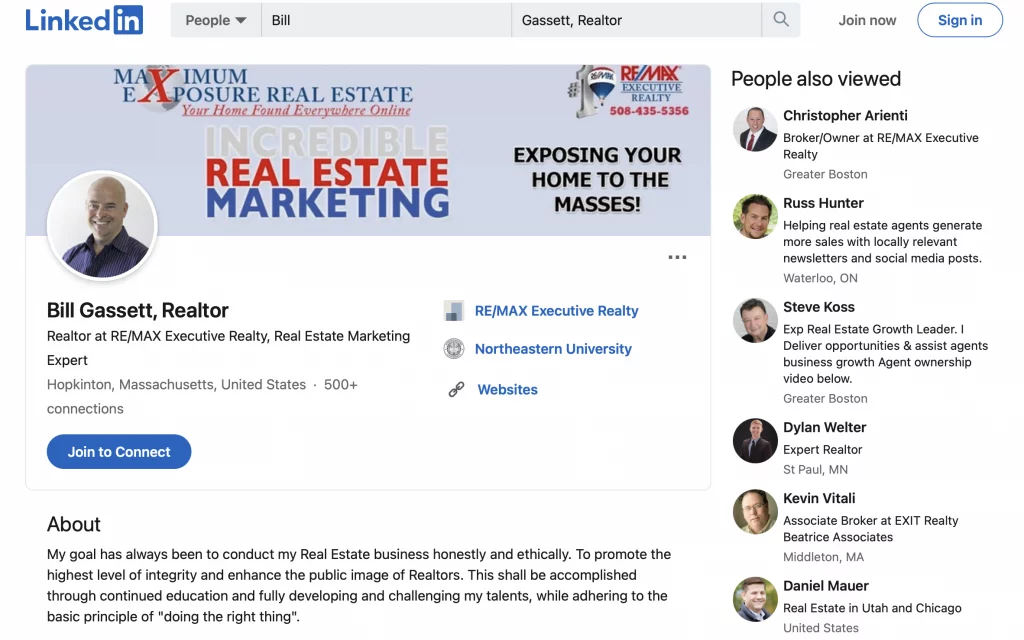
Task: Click Broker/Owner at RE/MAX Executive Realty text
Action: [881, 146]
